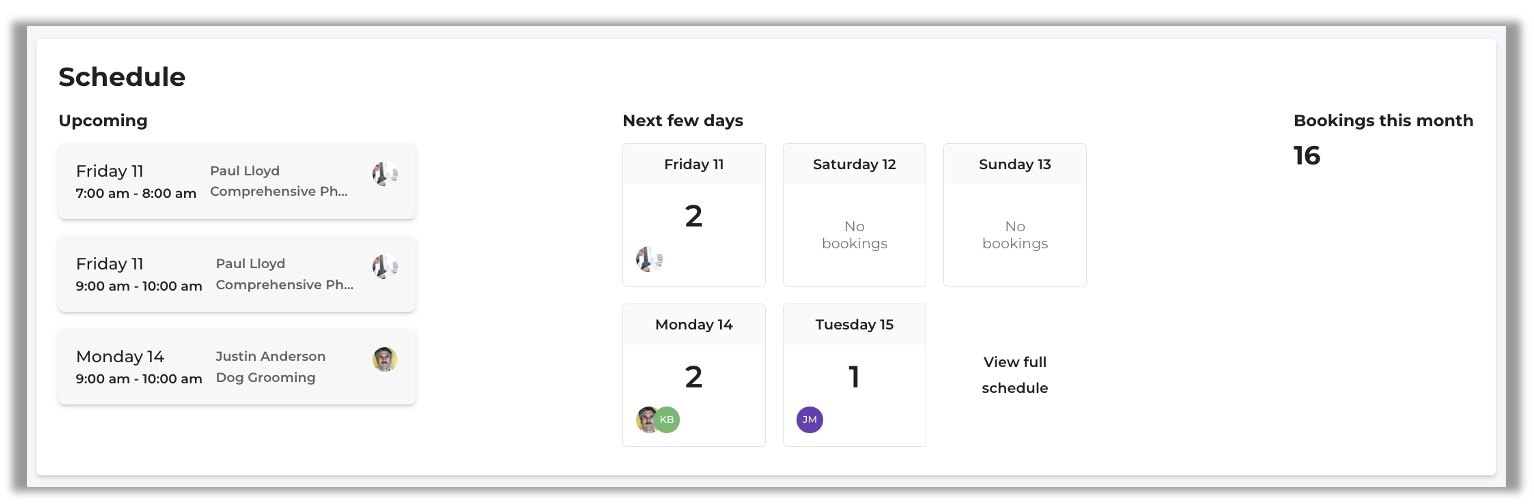1534x504 pixels.
Task: Click Justin Anderson's avatar on Monday booking
Action: (x=385, y=360)
